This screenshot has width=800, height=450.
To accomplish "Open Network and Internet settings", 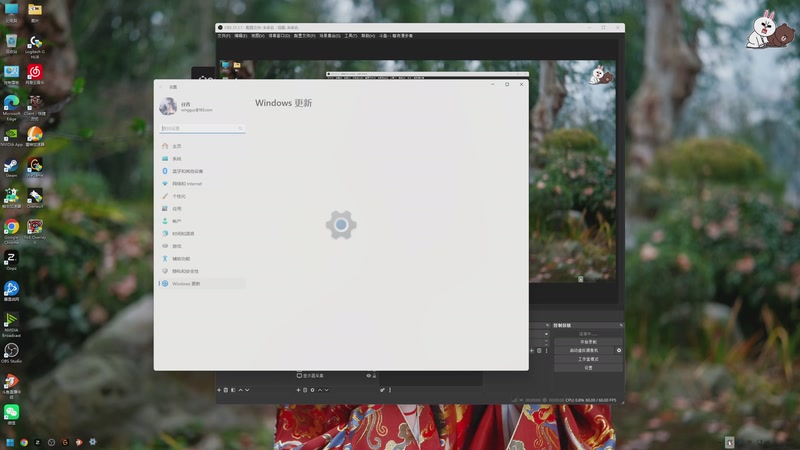I will point(202,184).
